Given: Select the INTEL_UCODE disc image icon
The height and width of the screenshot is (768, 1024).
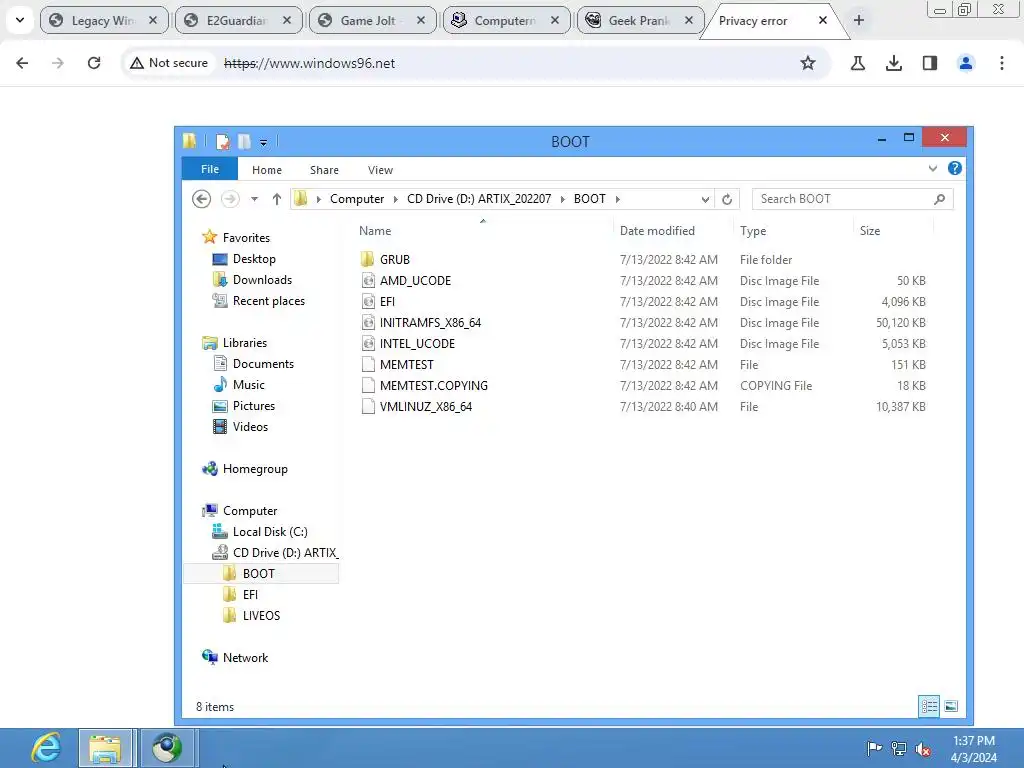Looking at the screenshot, I should 368,343.
